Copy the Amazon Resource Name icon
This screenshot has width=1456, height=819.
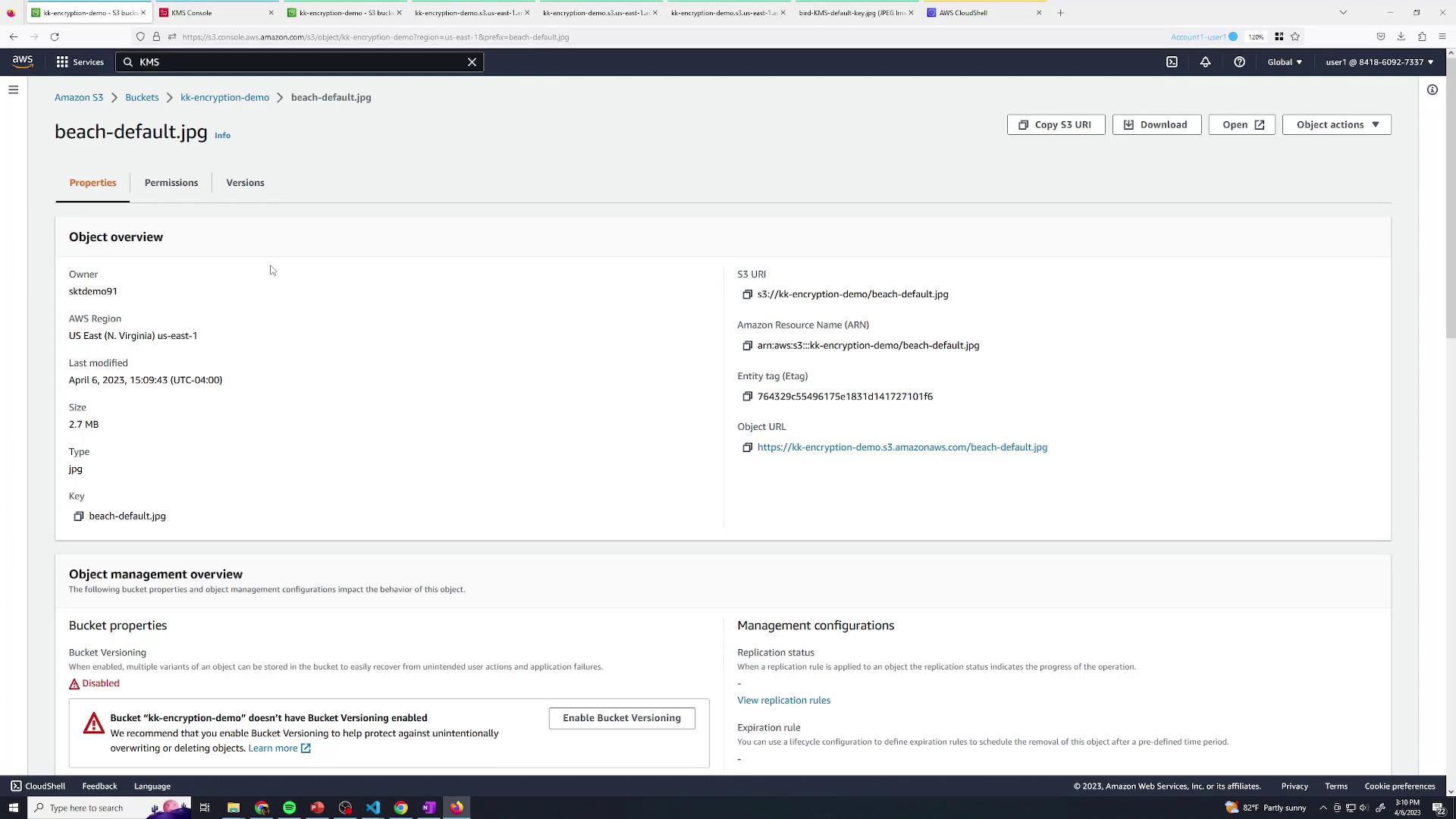[747, 346]
